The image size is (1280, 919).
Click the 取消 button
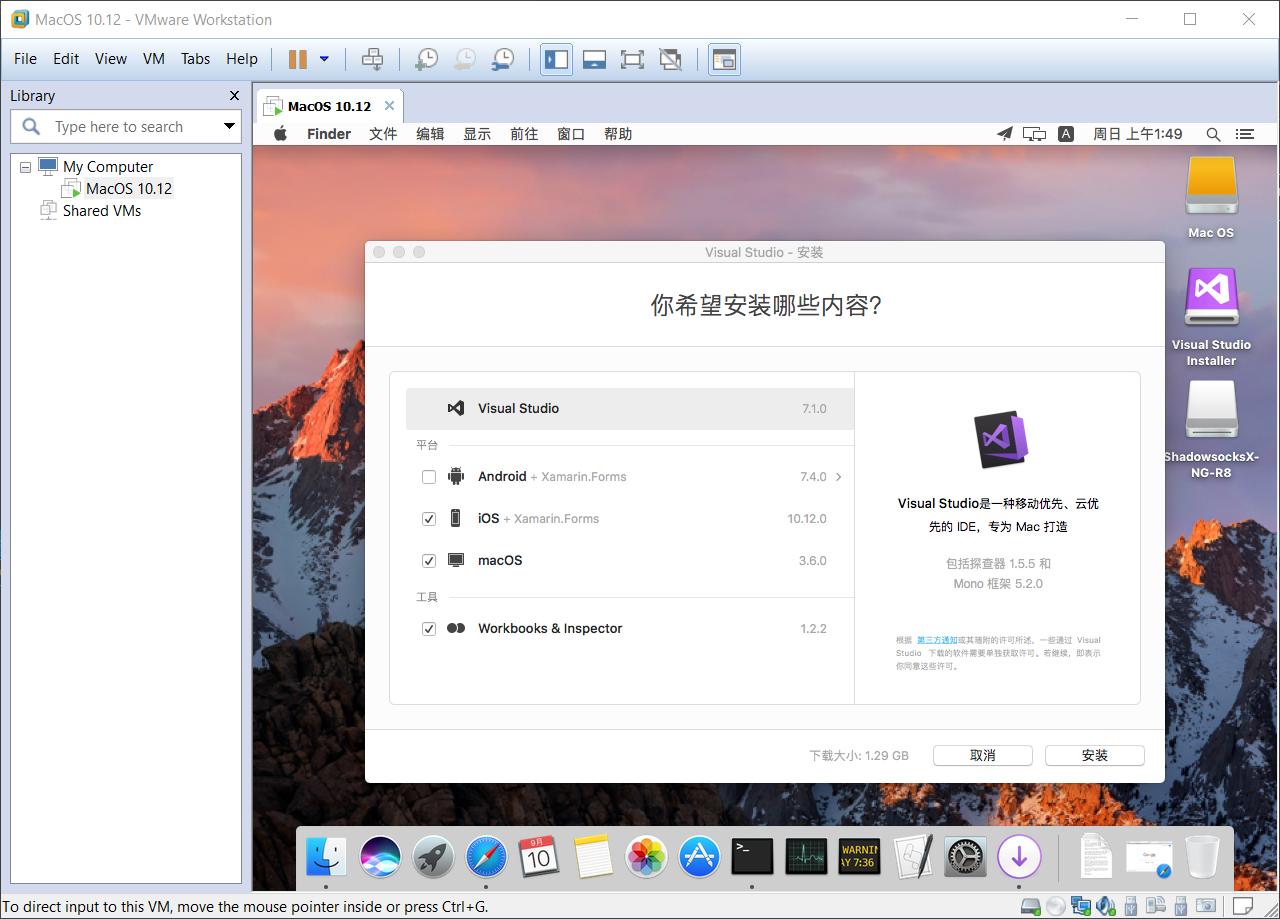[x=983, y=756]
